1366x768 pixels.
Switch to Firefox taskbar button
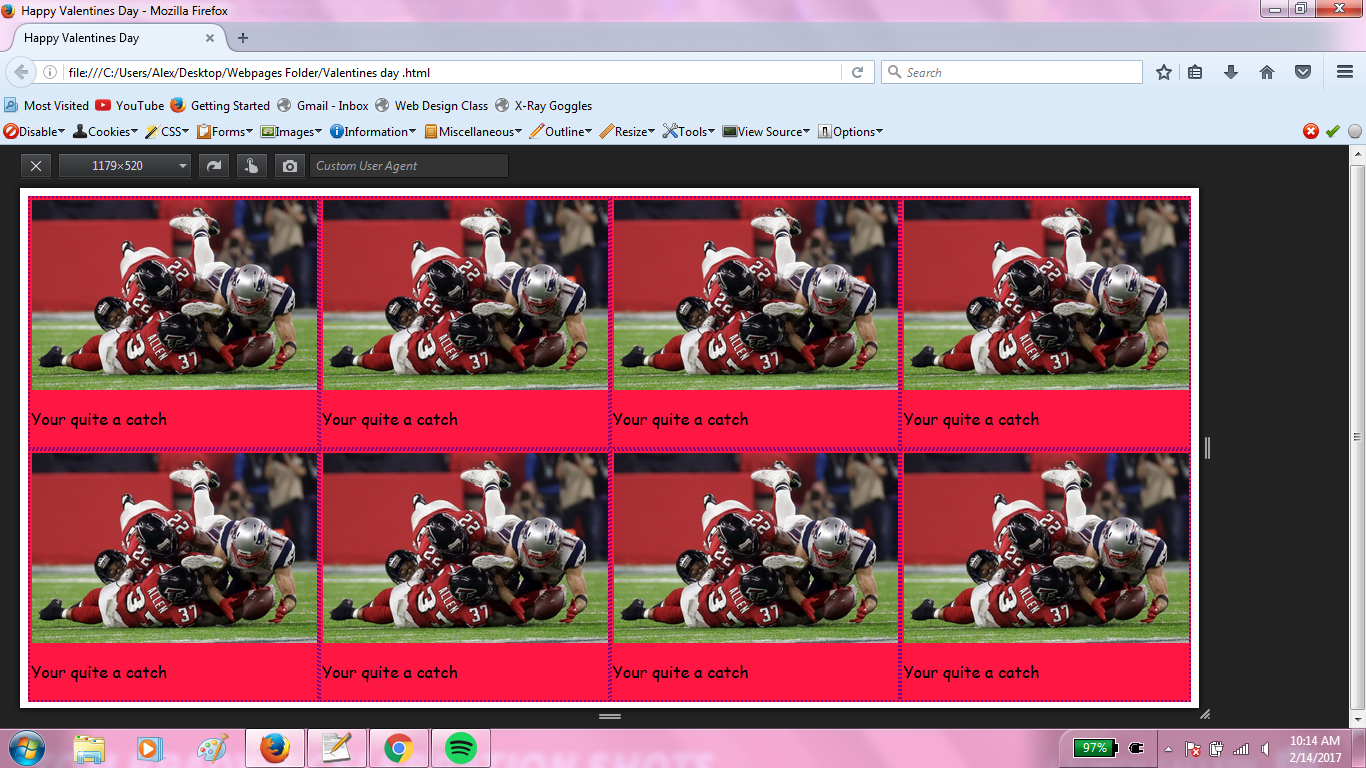point(274,748)
